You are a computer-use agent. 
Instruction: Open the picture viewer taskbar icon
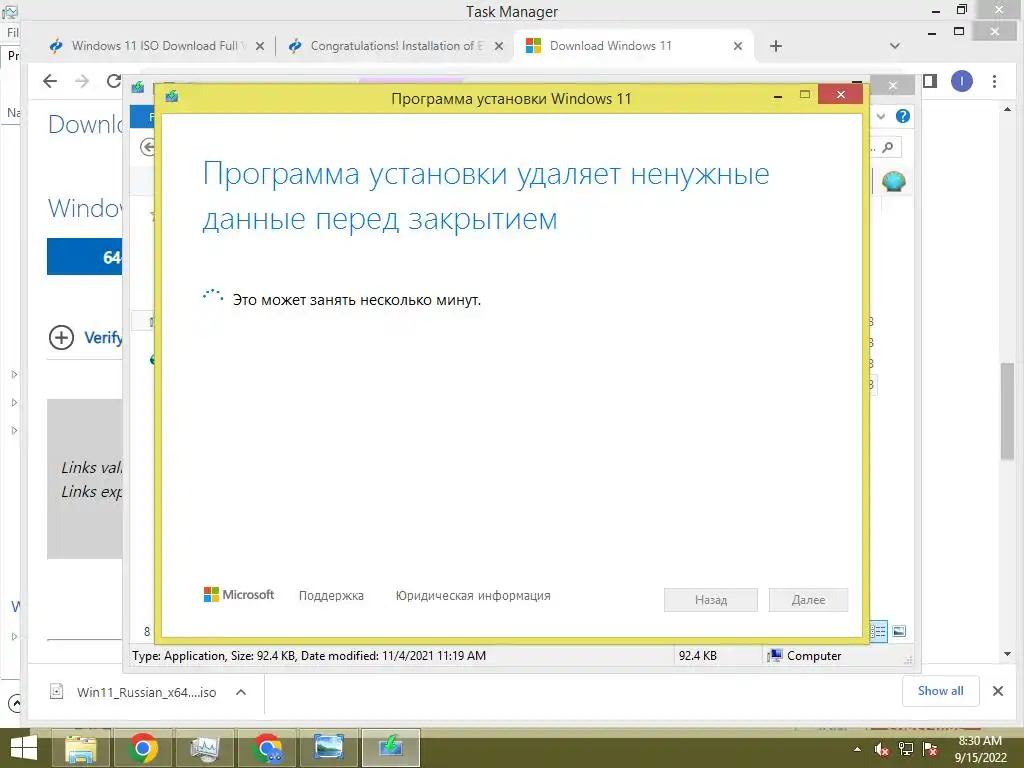pyautogui.click(x=328, y=748)
